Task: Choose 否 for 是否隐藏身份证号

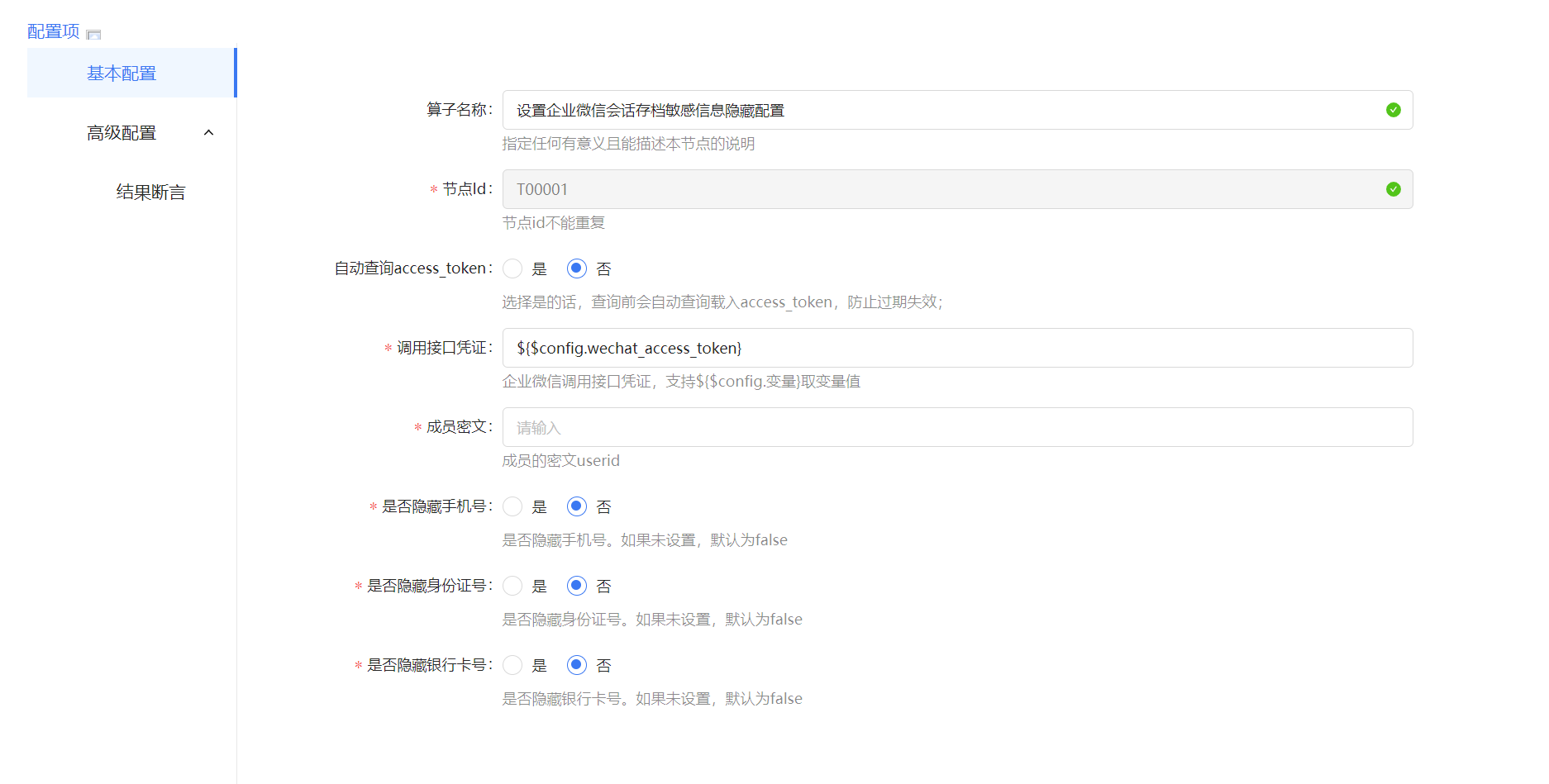Action: click(x=577, y=586)
